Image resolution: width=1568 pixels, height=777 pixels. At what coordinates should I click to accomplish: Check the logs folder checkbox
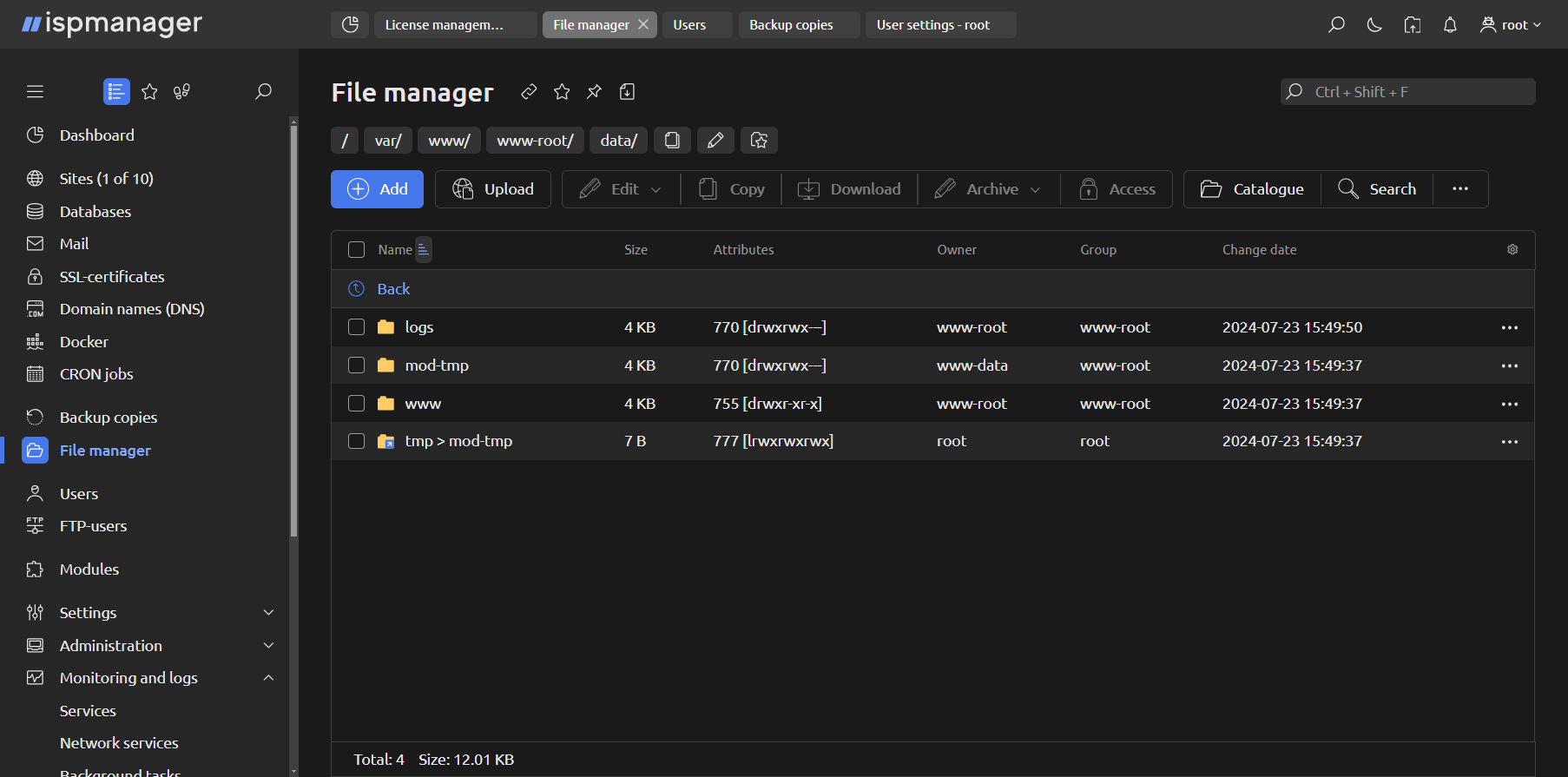(356, 327)
